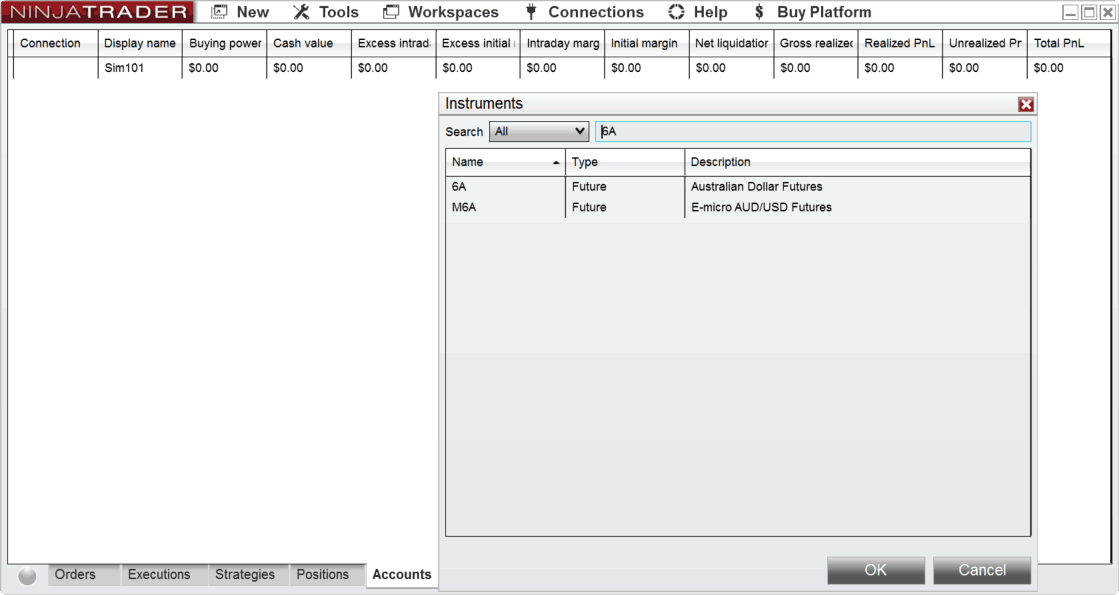Sort instruments by Name column
This screenshot has height=595, width=1119.
click(x=505, y=162)
